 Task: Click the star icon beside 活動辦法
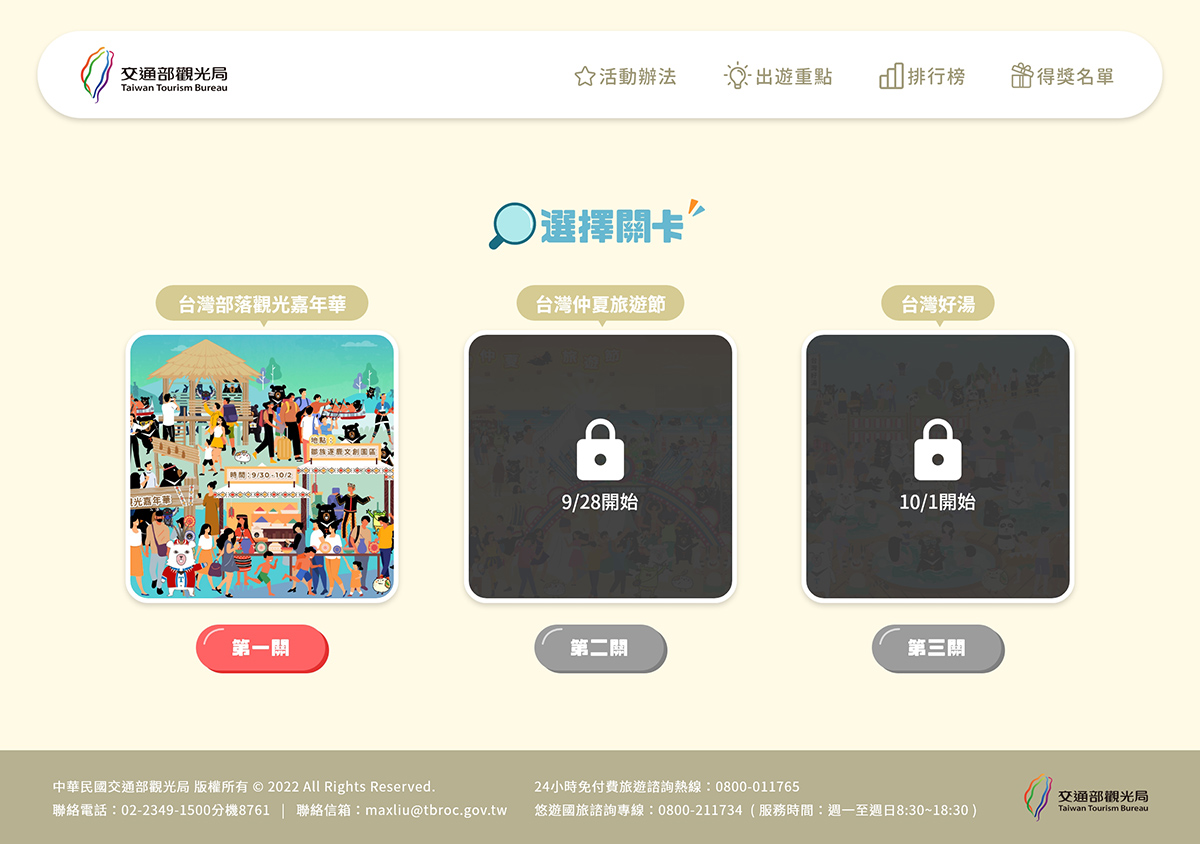click(585, 76)
